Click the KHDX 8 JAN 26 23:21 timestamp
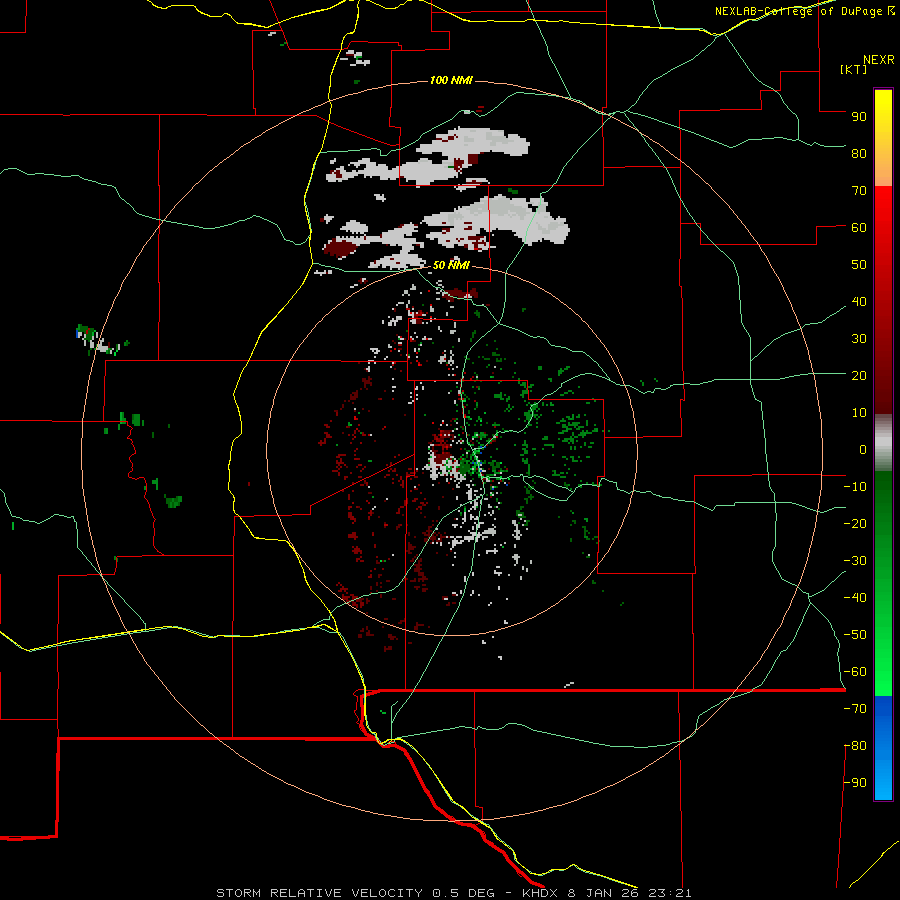Viewport: 900px width, 900px height. 607,893
